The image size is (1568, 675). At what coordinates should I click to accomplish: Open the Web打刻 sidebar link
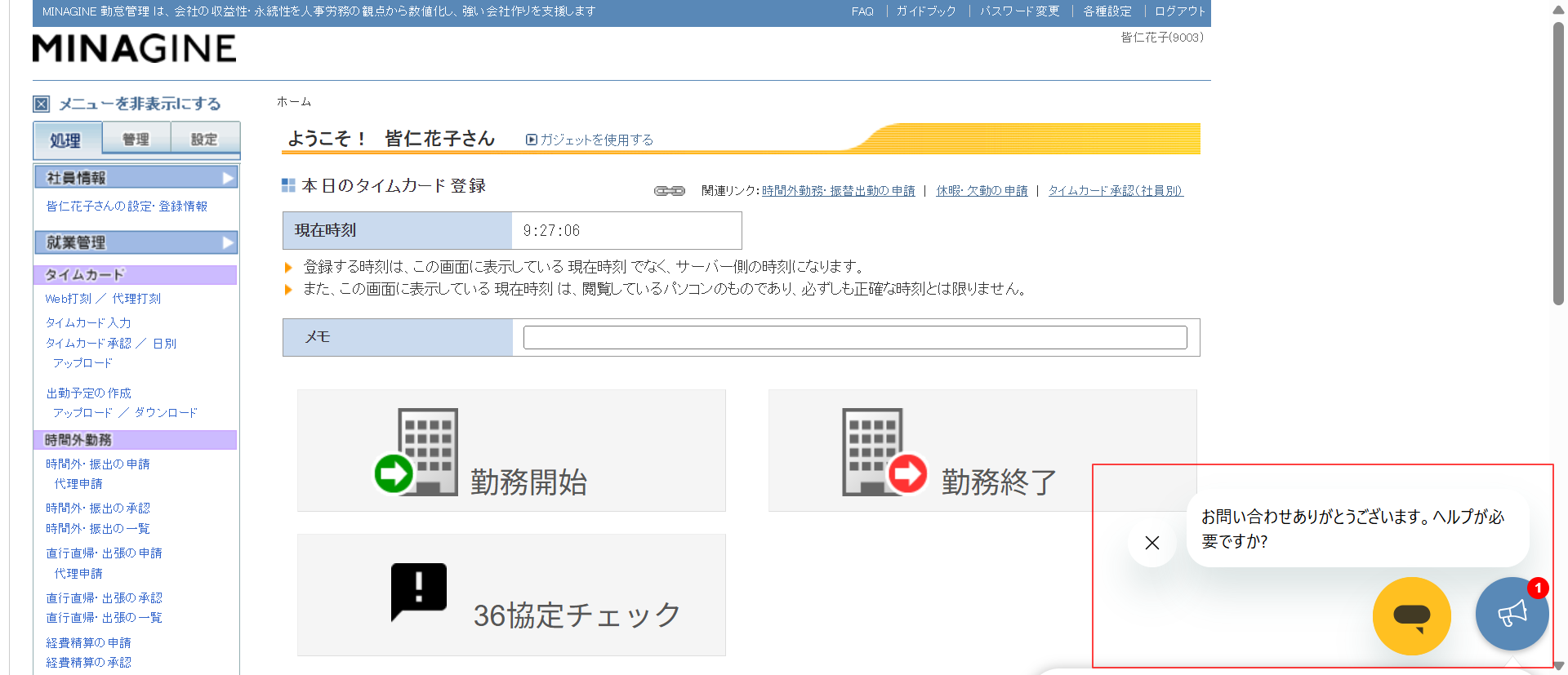tap(69, 299)
